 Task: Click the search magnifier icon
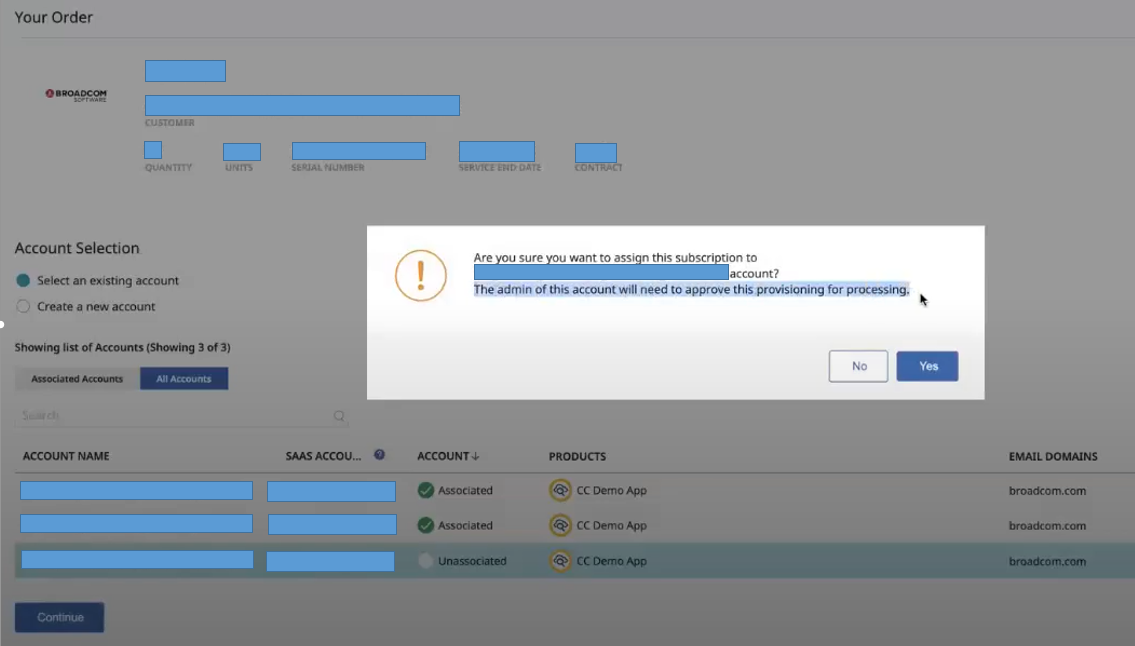[x=339, y=416]
